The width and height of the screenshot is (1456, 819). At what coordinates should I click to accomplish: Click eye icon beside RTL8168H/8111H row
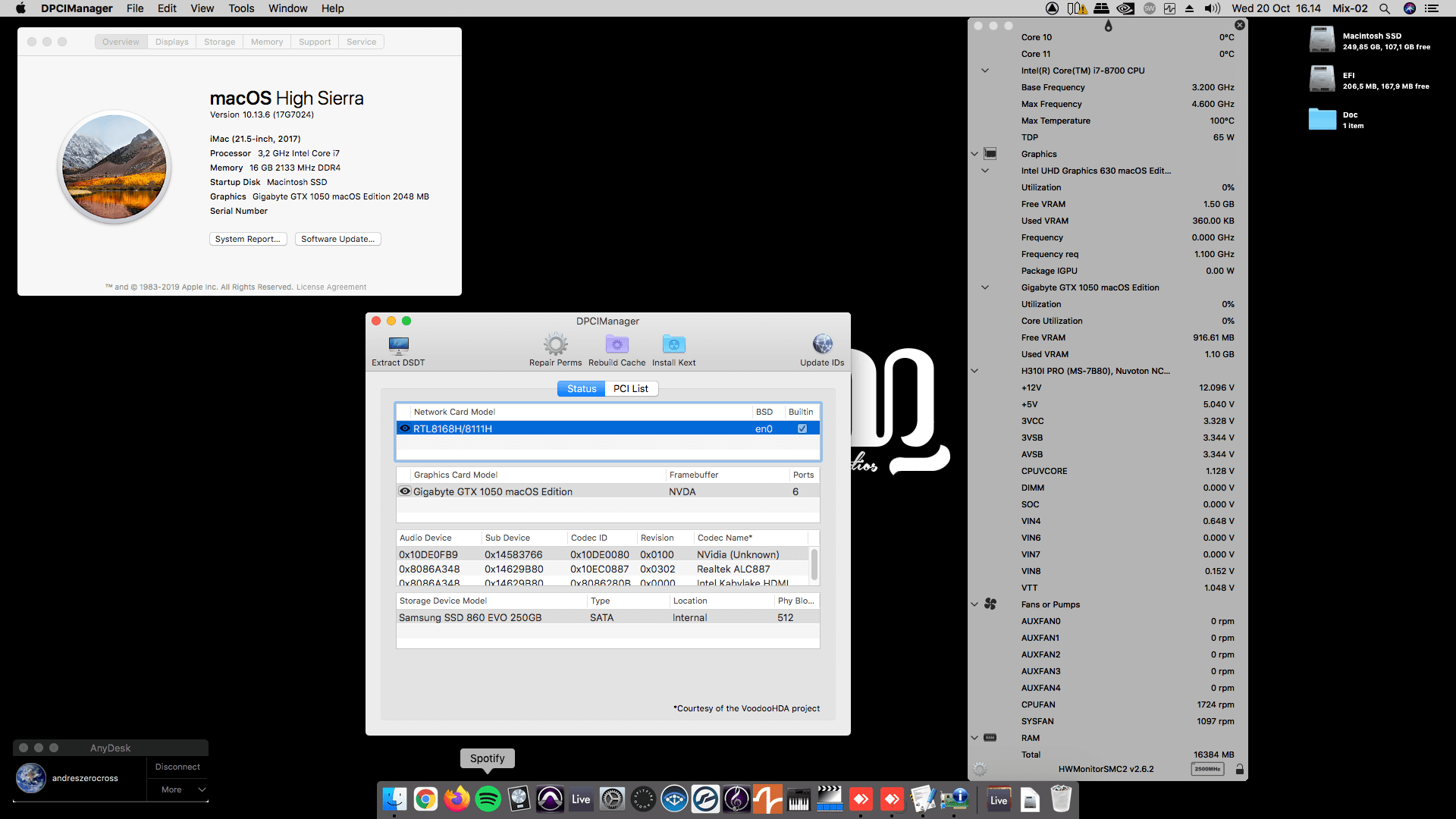[405, 428]
